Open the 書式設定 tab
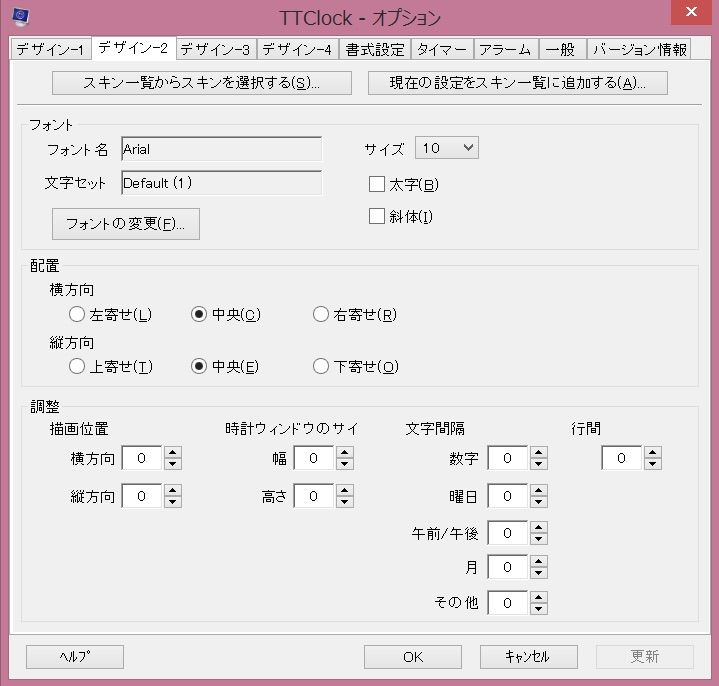 [375, 49]
